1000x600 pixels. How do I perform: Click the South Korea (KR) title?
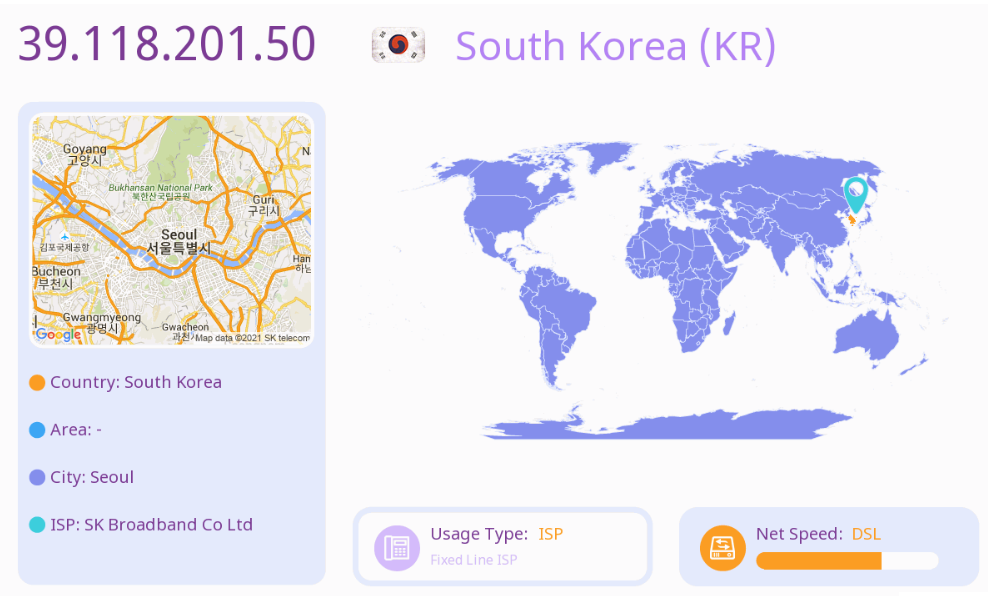[x=615, y=46]
